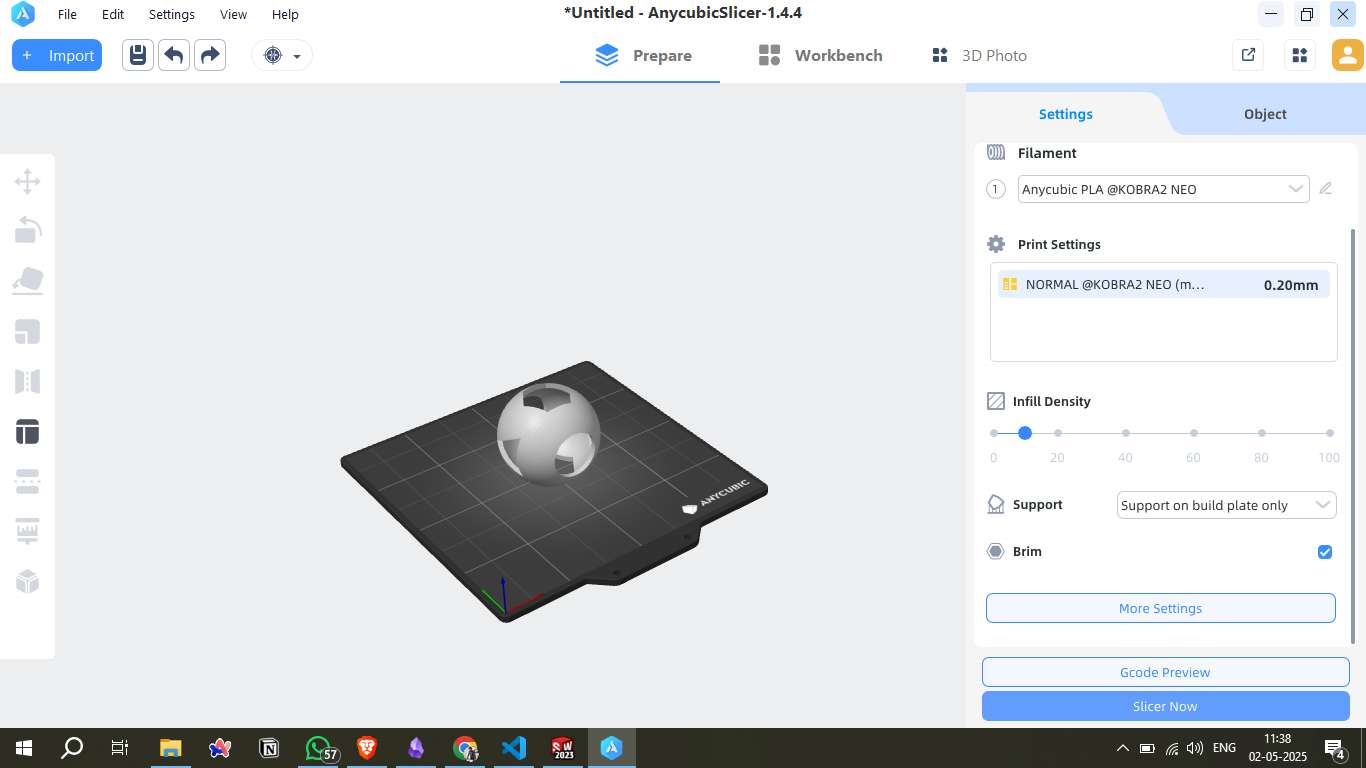Click the export/share icon top right
Screen dimensions: 1366x768
1248,55
